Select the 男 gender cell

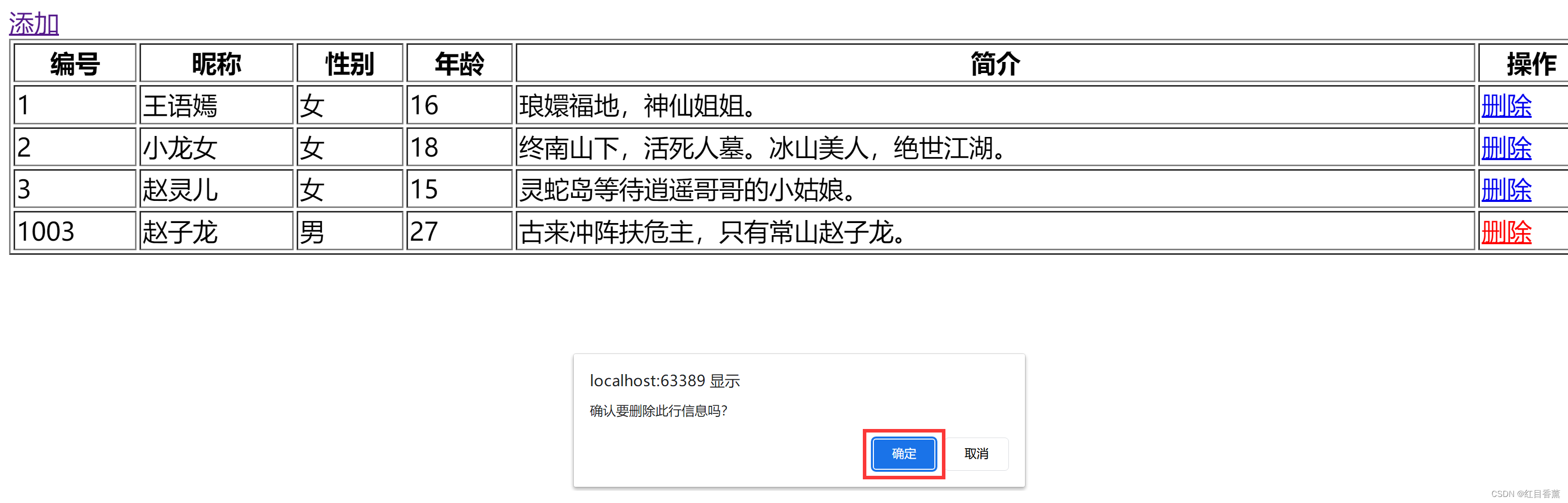(350, 231)
